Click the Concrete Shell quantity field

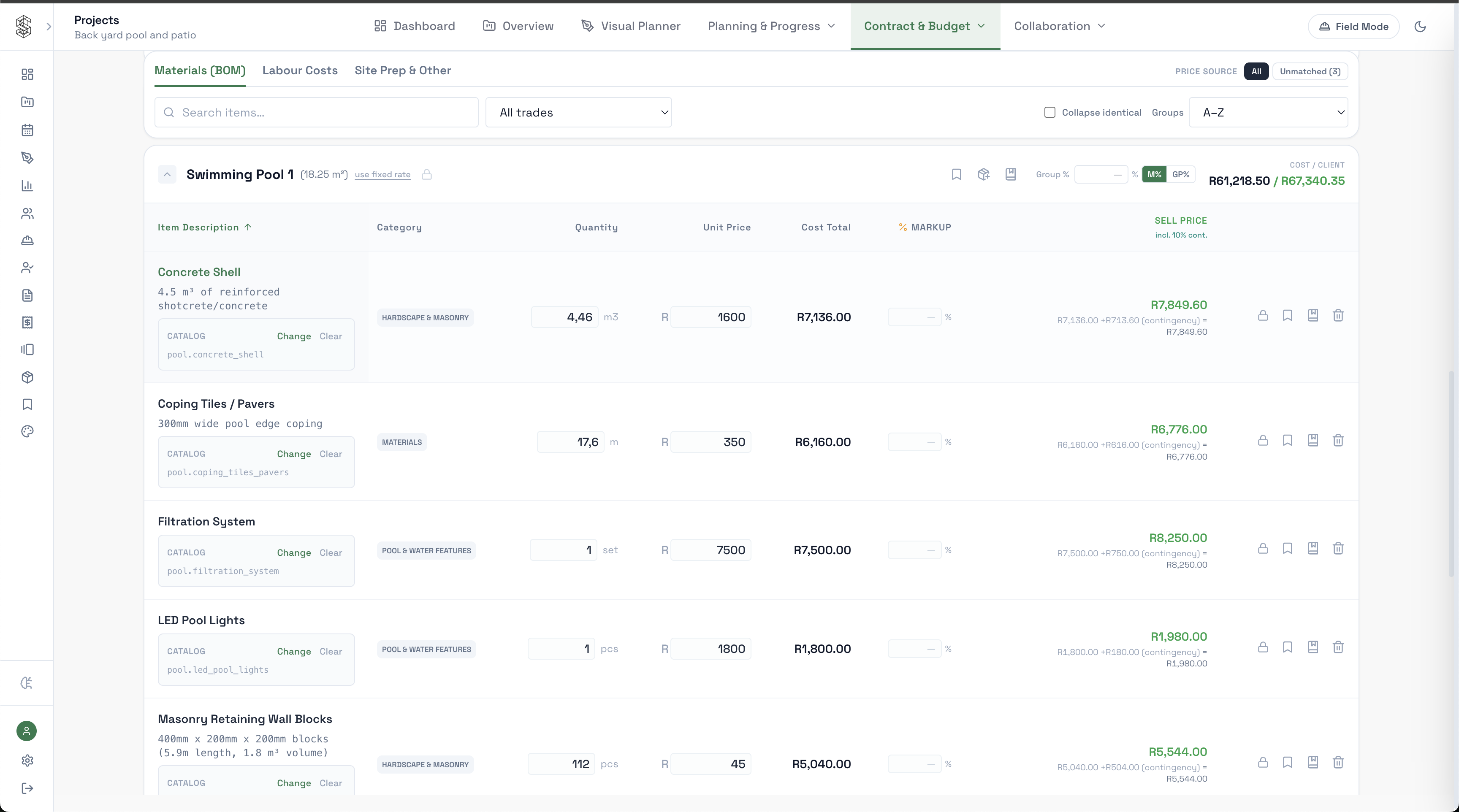tap(564, 317)
